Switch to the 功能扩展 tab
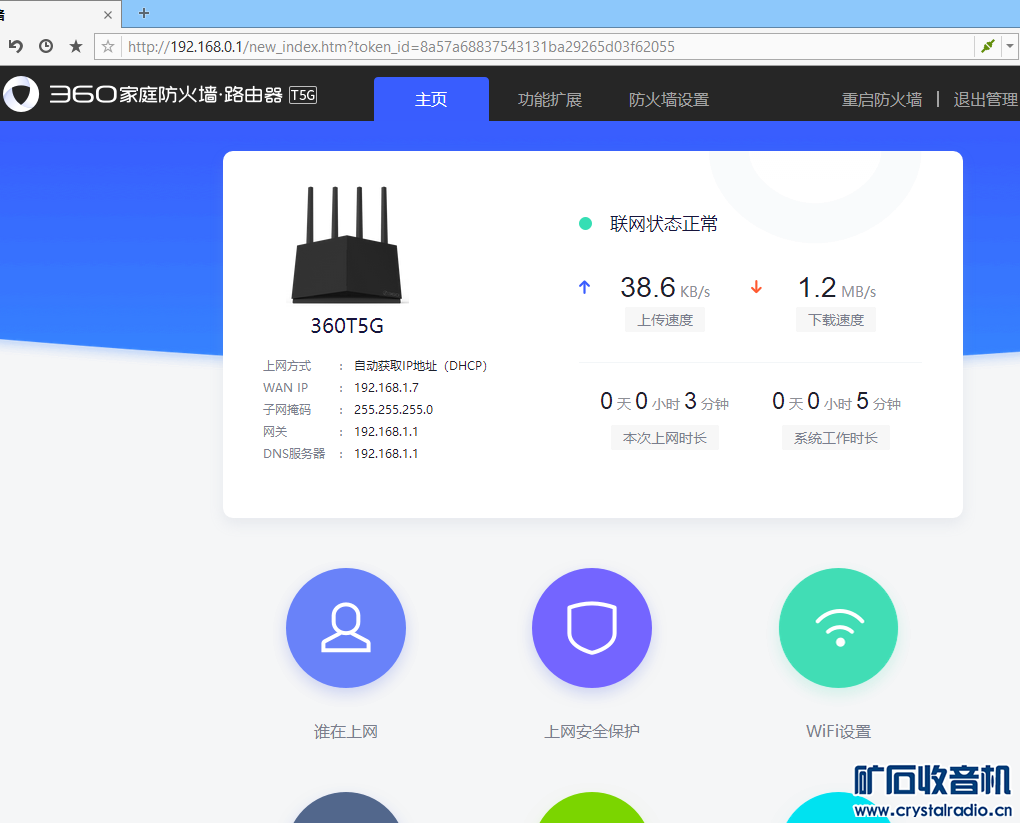Image resolution: width=1020 pixels, height=823 pixels. (550, 100)
